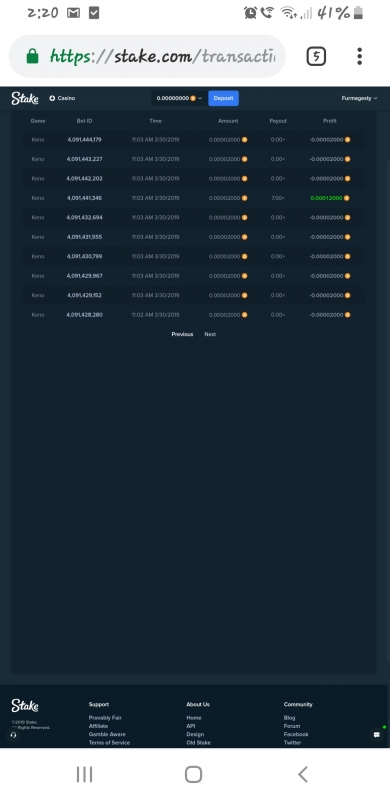Open Facebook link under Community
390x800 pixels.
tap(296, 734)
